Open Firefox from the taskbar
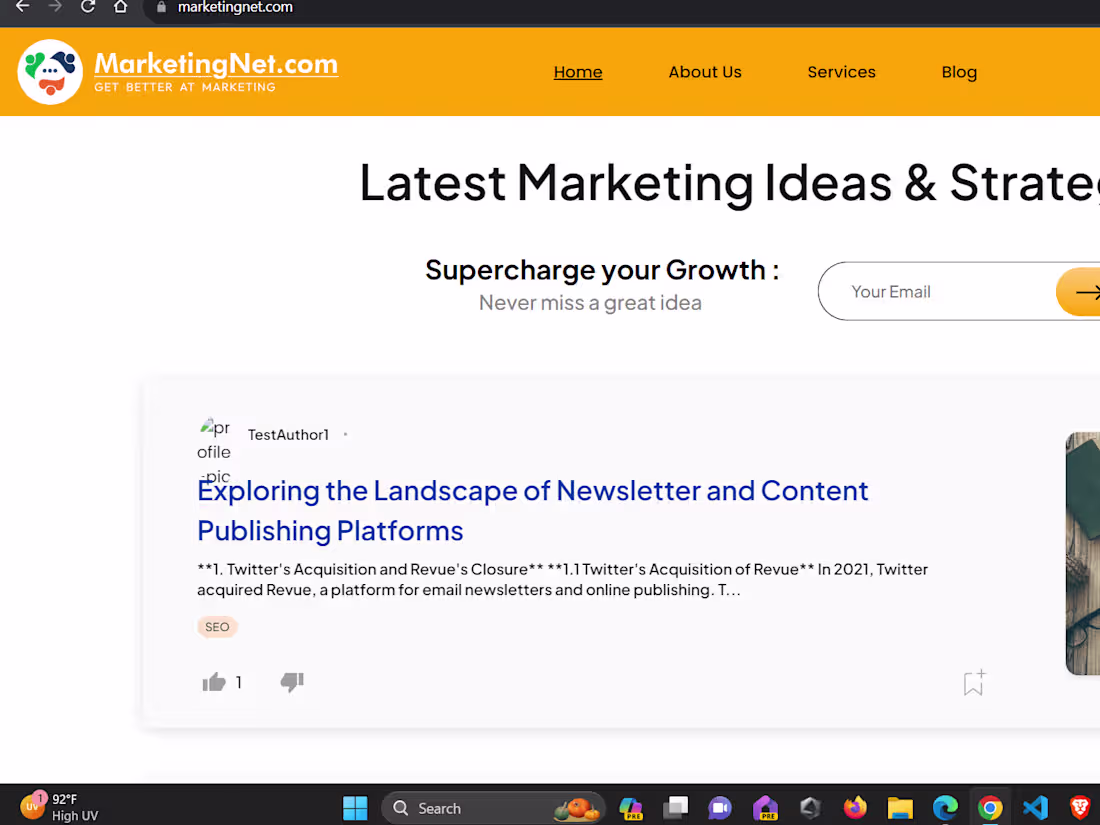 [x=855, y=807]
